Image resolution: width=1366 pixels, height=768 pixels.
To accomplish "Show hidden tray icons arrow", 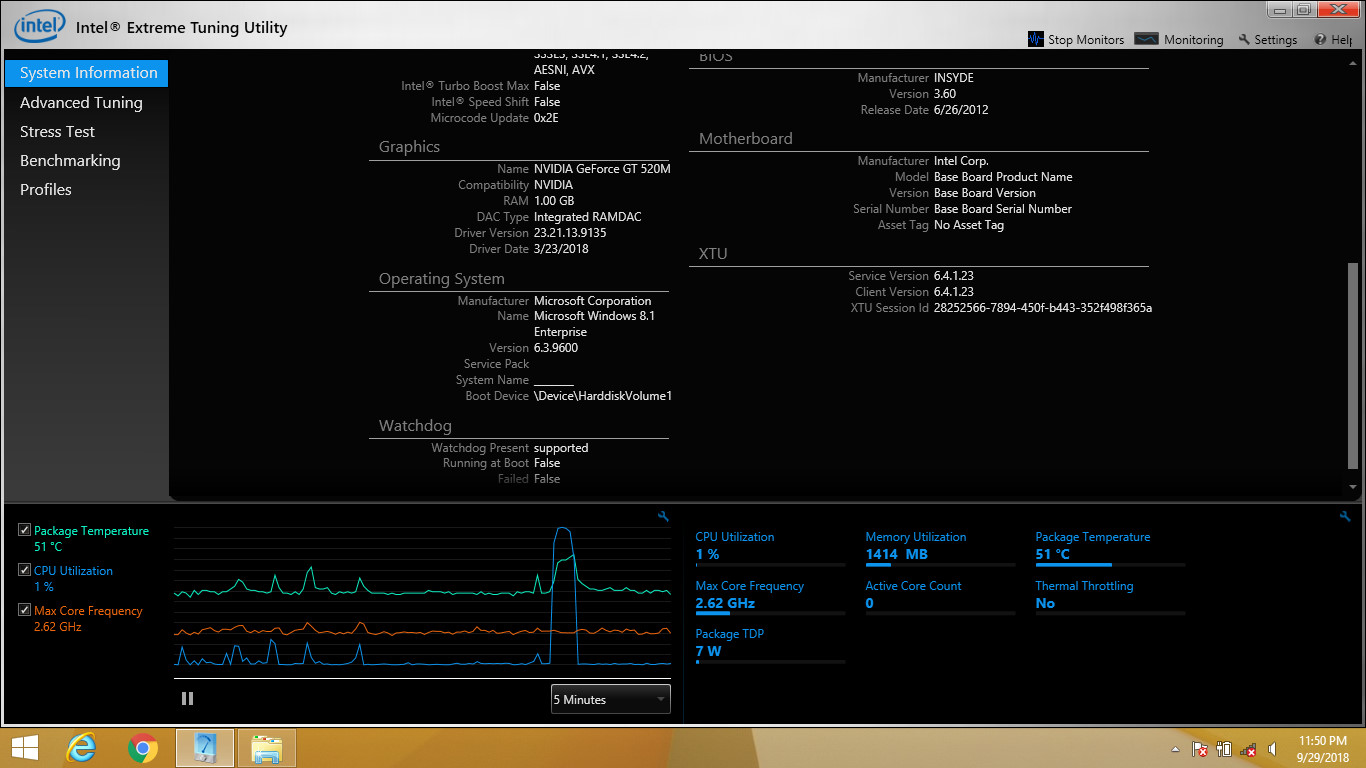I will (1176, 749).
